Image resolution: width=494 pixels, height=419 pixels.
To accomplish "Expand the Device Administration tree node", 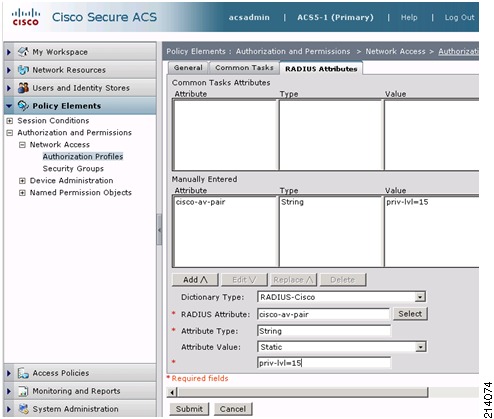I will [22, 181].
